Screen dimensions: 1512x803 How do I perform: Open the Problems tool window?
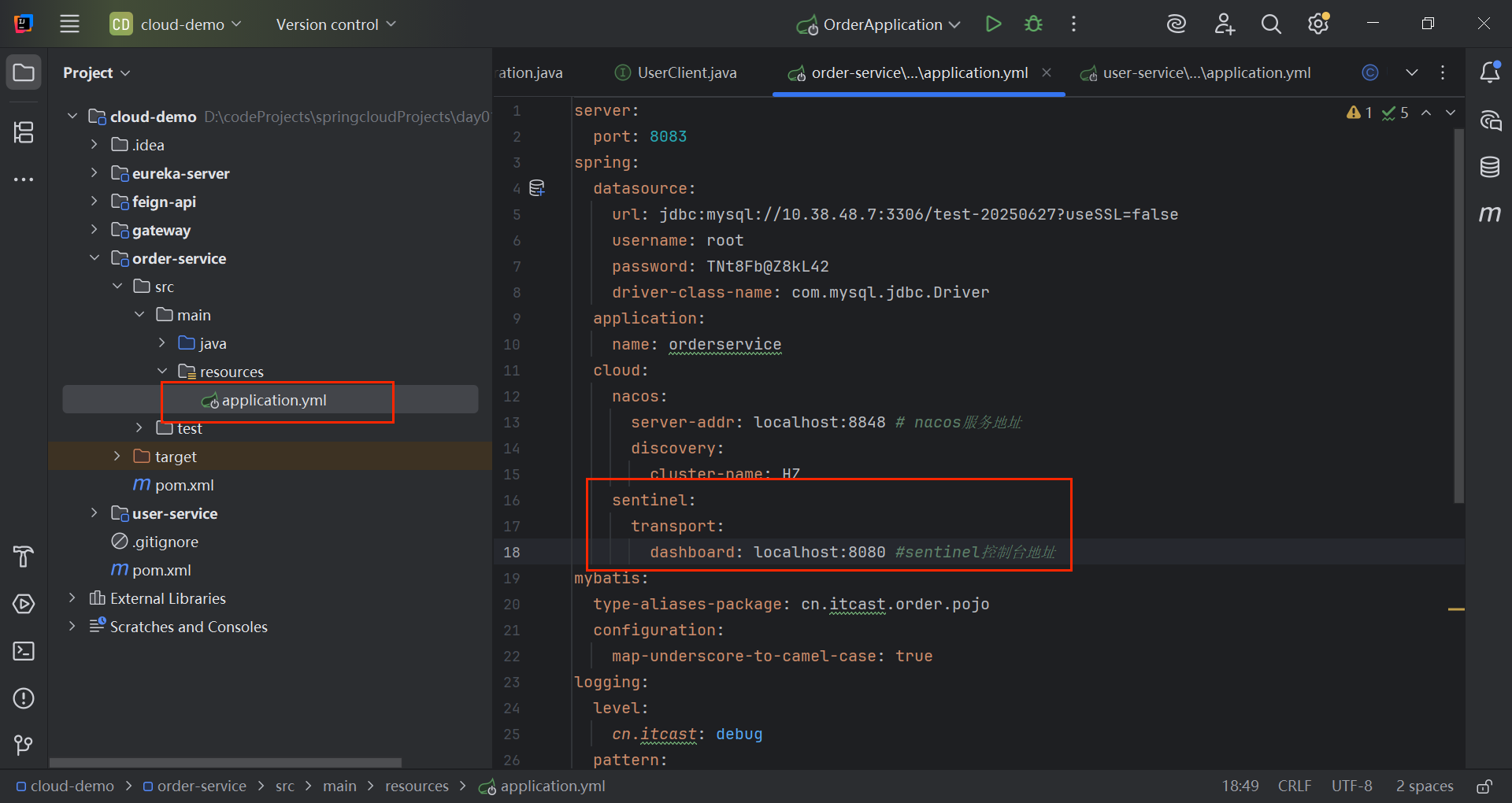tap(24, 698)
